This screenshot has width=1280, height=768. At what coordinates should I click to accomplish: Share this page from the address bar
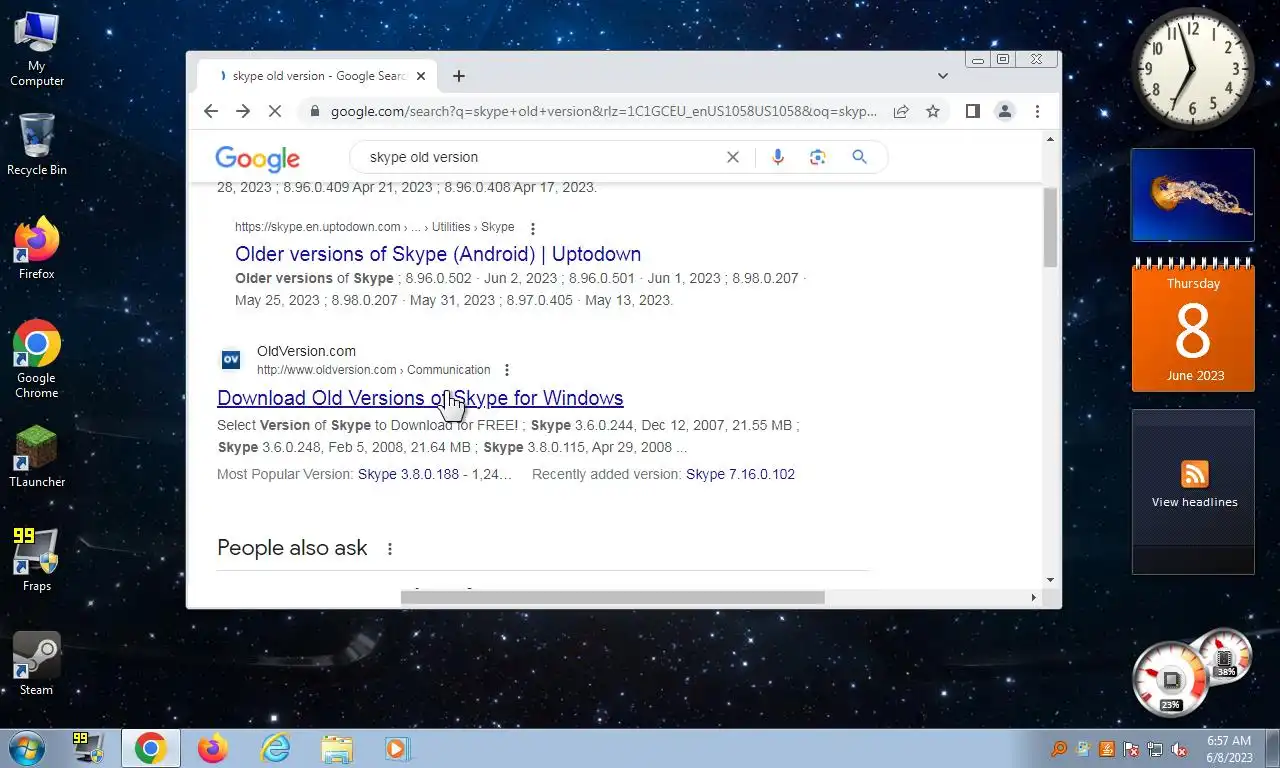(x=901, y=111)
